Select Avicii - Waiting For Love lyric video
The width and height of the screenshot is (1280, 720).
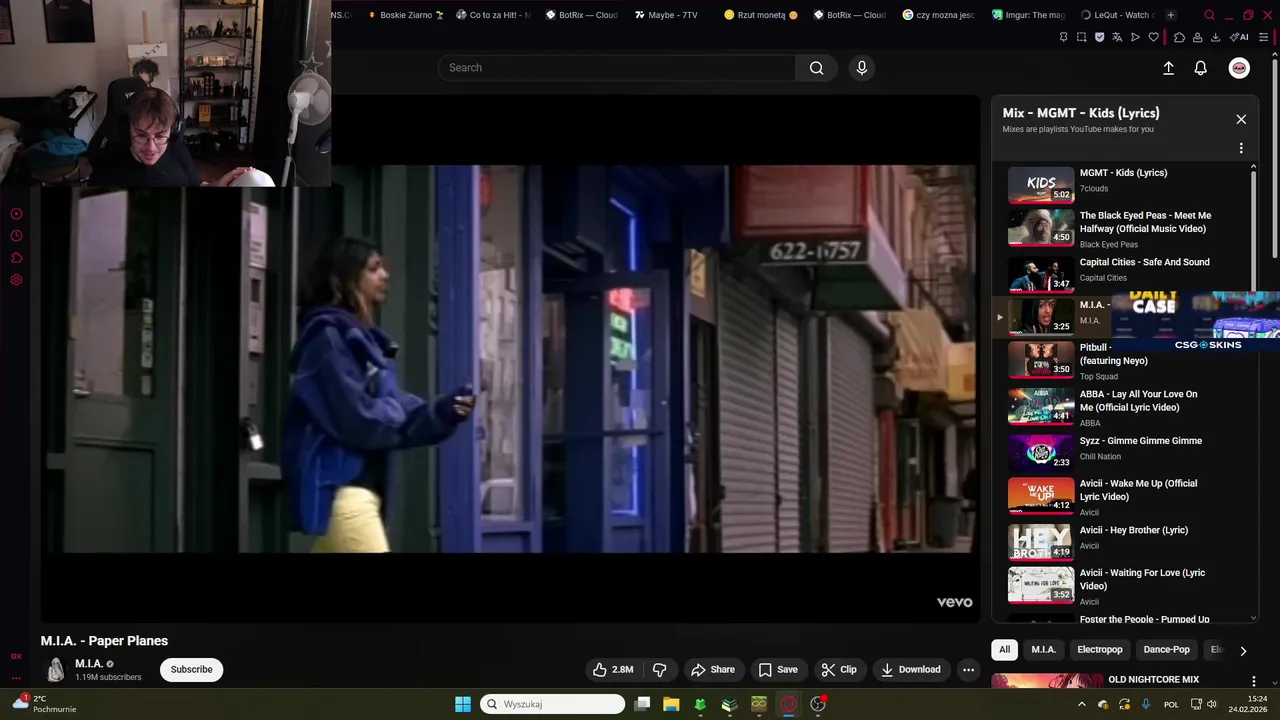tap(1121, 585)
